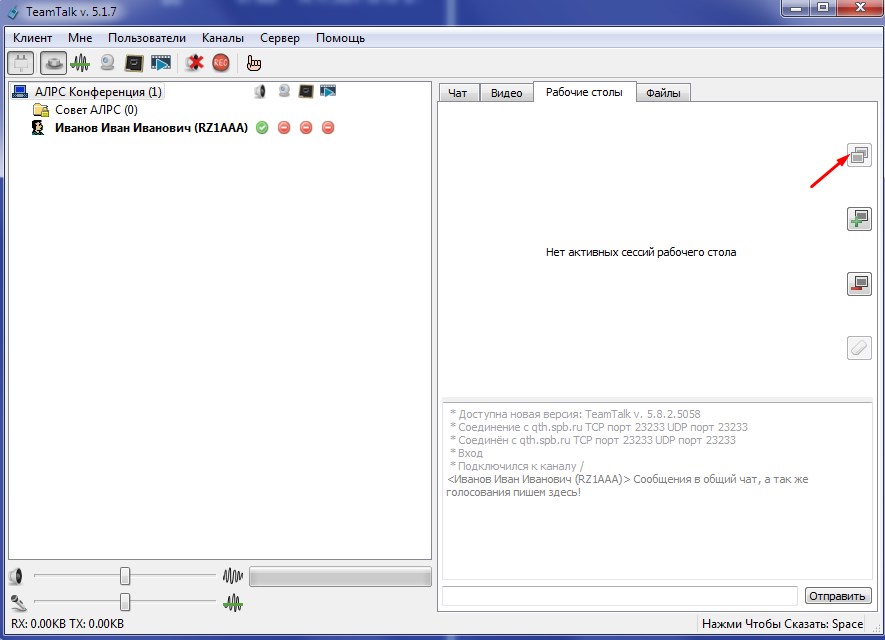885x640 pixels.
Task: Switch to the Файлы tab
Action: [x=663, y=93]
